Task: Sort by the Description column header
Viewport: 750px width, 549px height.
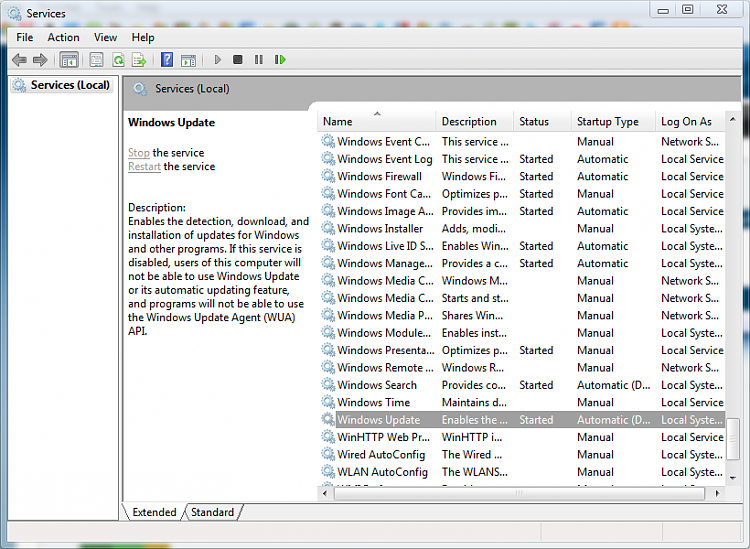Action: point(474,121)
